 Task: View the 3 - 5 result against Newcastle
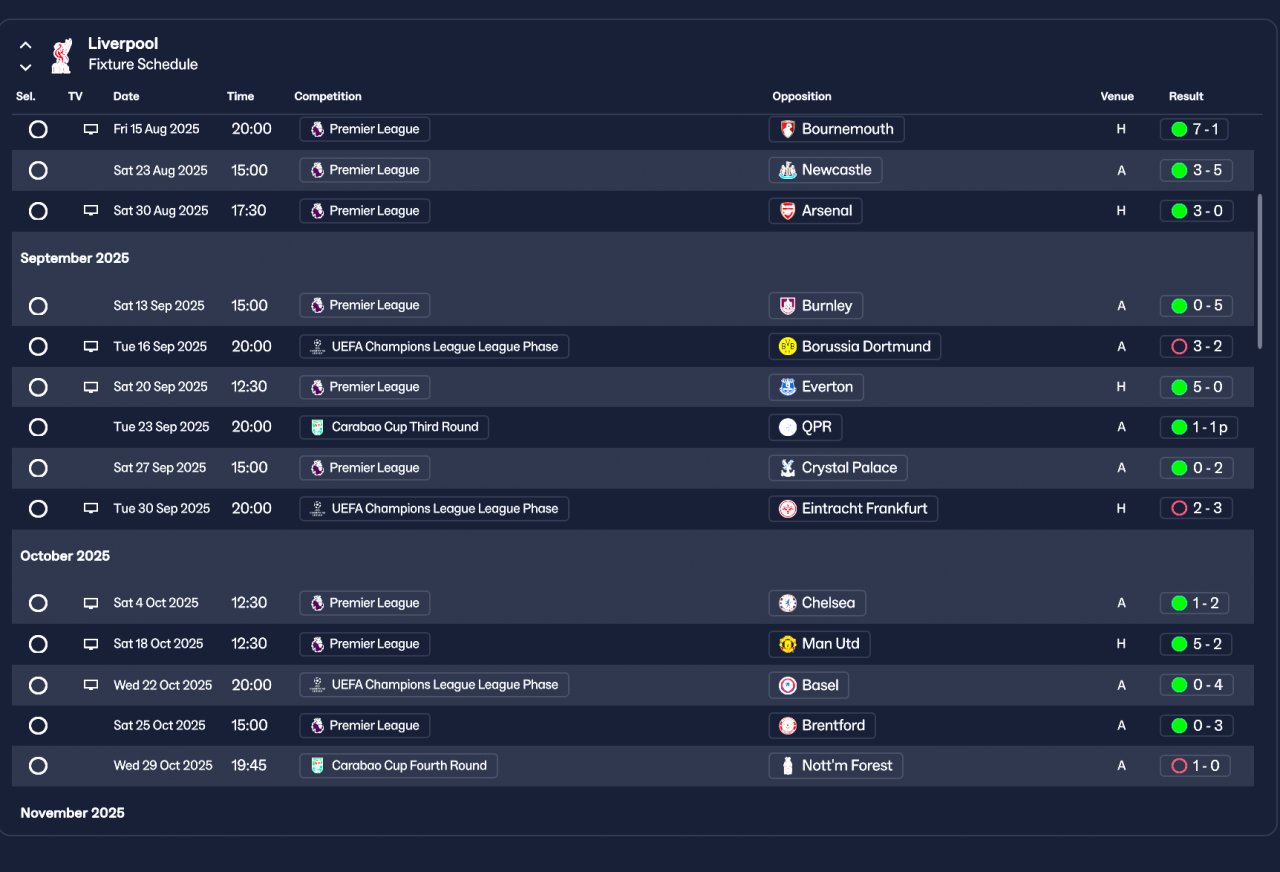click(1196, 170)
